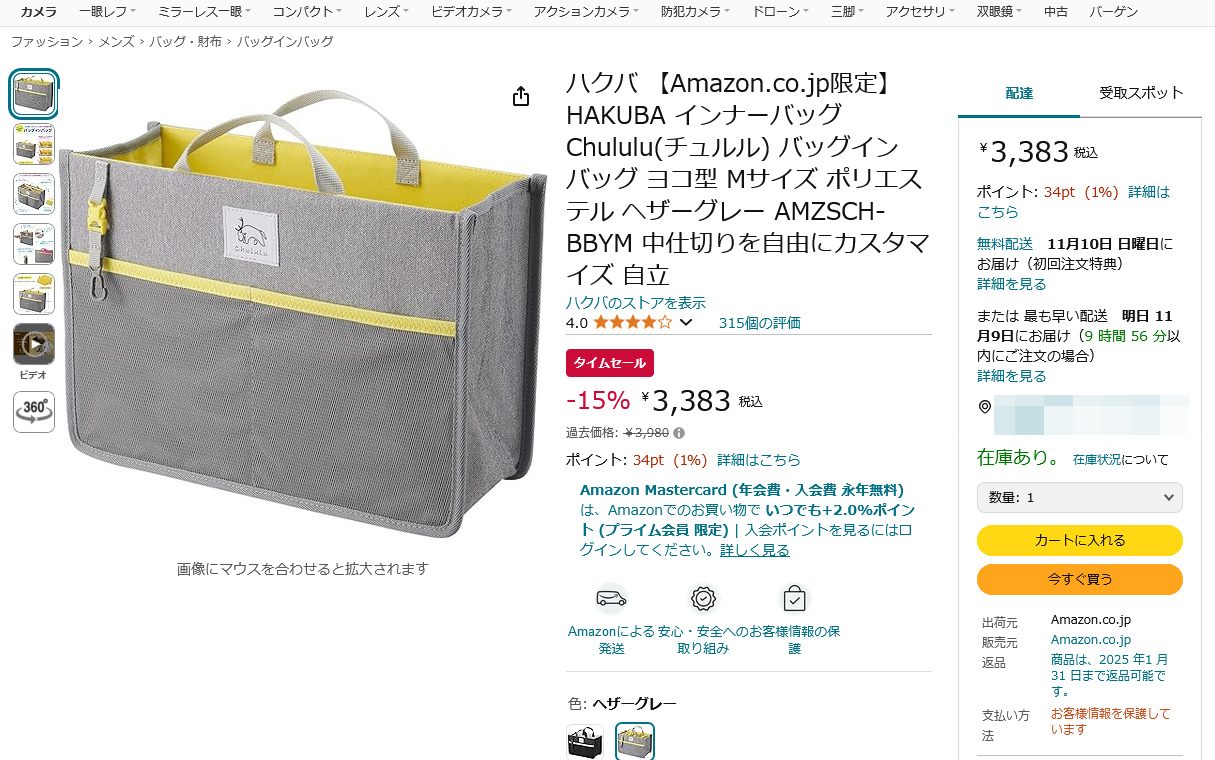Click the share icon above product image
The width and height of the screenshot is (1215, 760).
point(520,96)
